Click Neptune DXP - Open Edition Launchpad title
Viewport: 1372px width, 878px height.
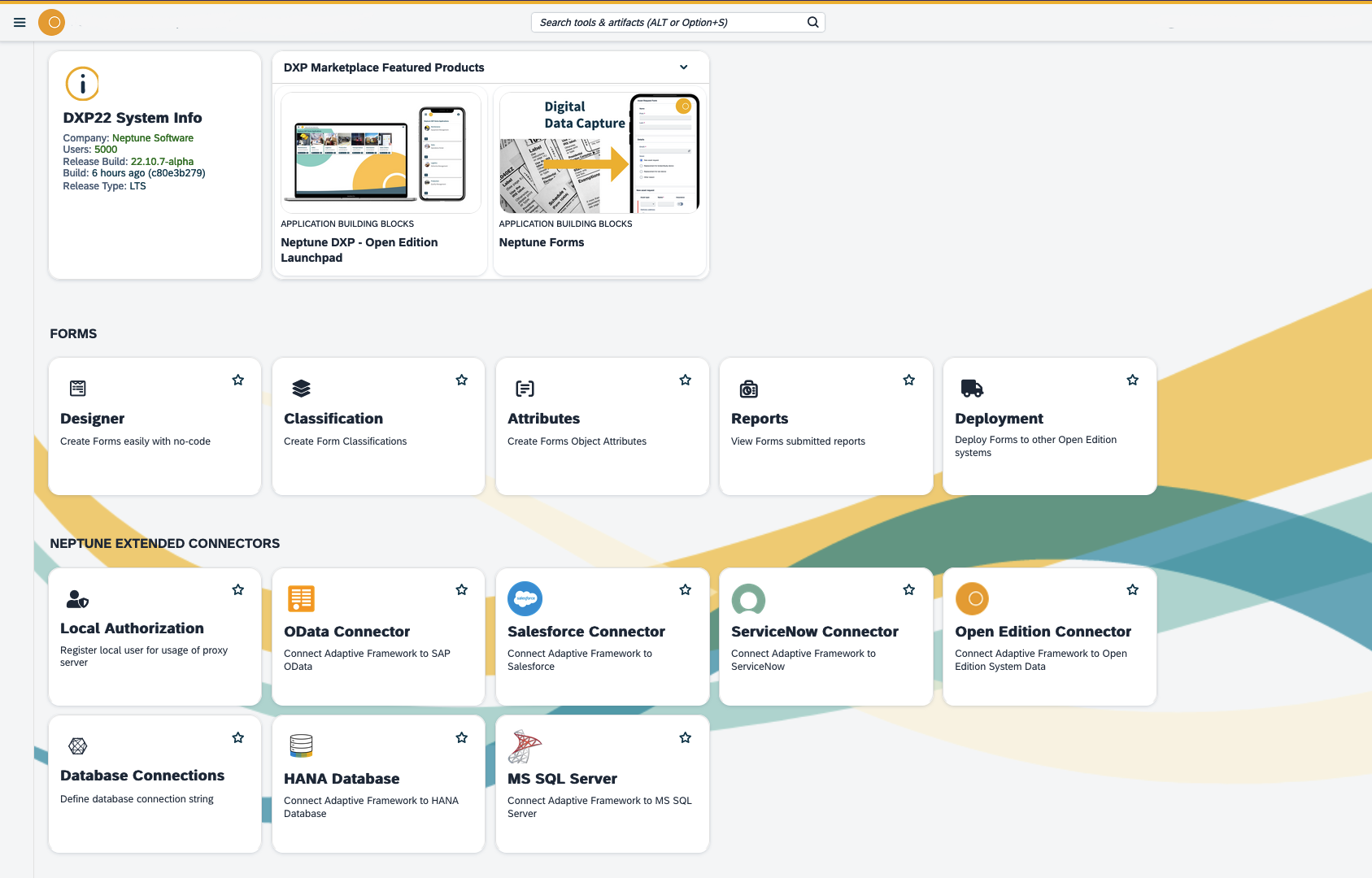tap(359, 250)
